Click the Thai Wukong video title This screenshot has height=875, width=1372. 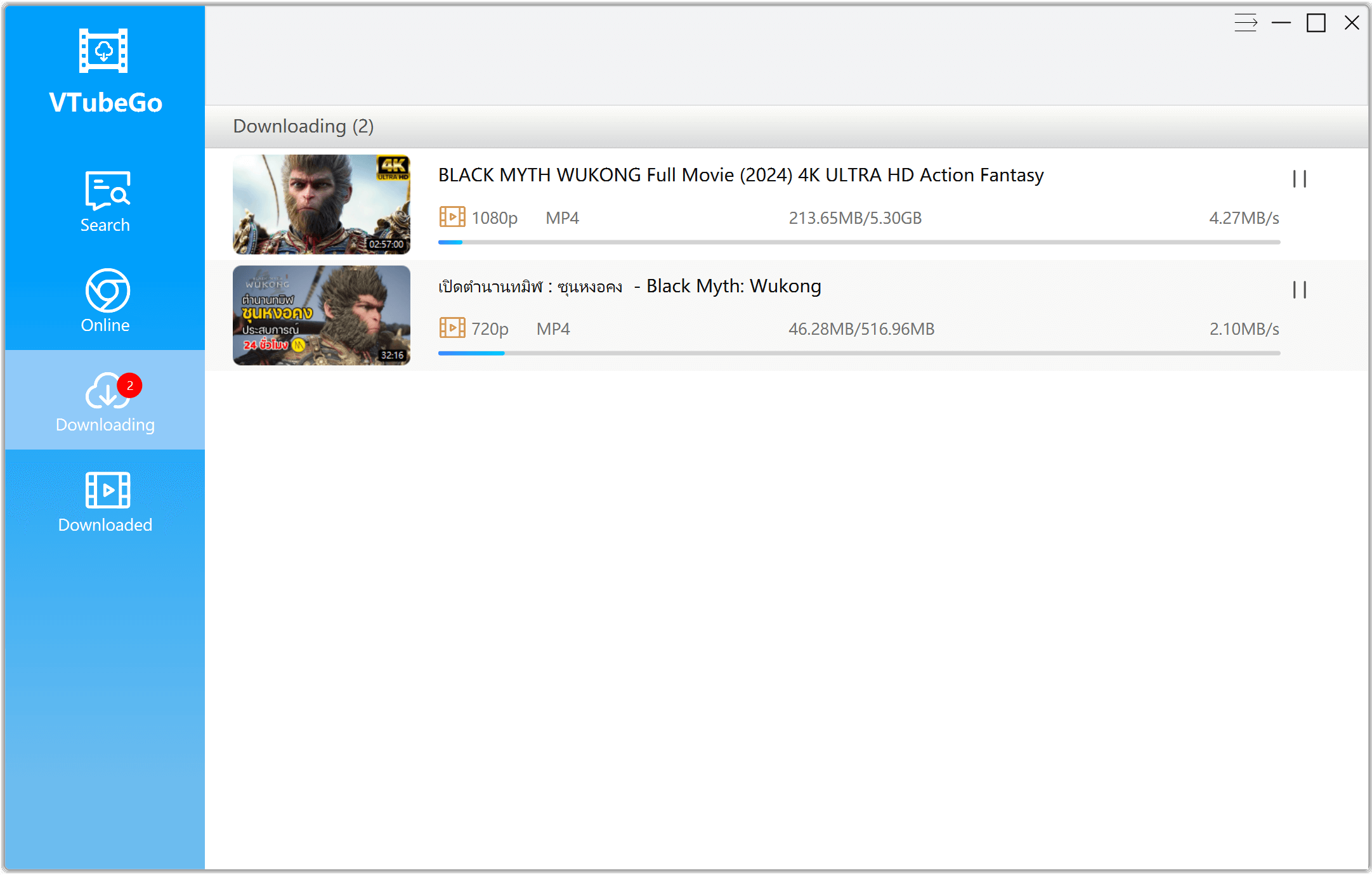pos(629,286)
